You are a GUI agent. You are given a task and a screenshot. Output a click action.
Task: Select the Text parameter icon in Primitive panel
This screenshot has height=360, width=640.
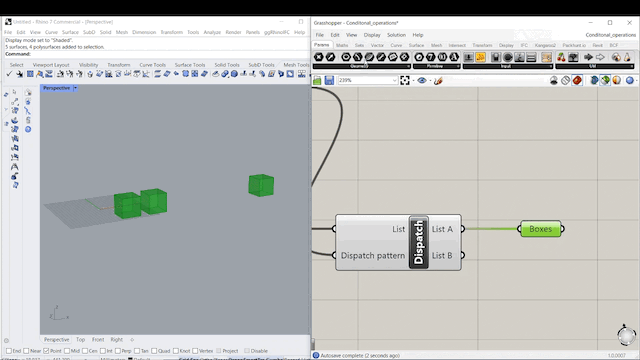[454, 57]
